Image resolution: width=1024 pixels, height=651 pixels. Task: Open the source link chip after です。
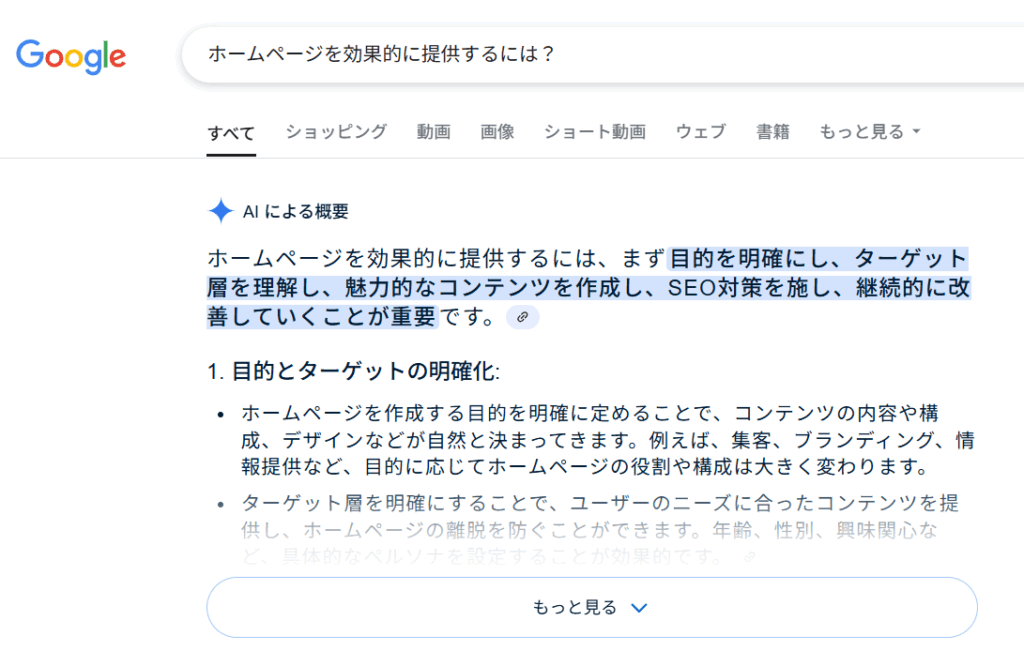coord(522,317)
